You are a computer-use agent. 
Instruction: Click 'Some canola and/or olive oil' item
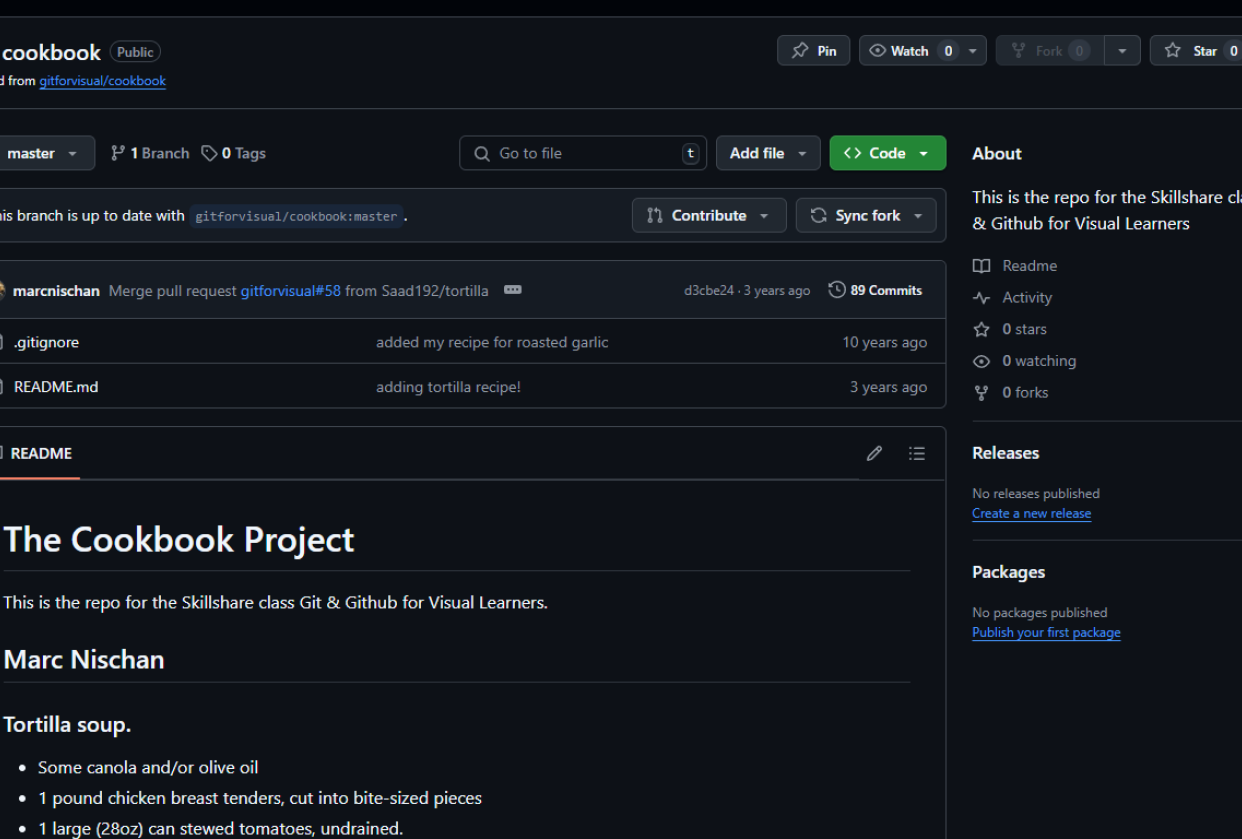[148, 768]
